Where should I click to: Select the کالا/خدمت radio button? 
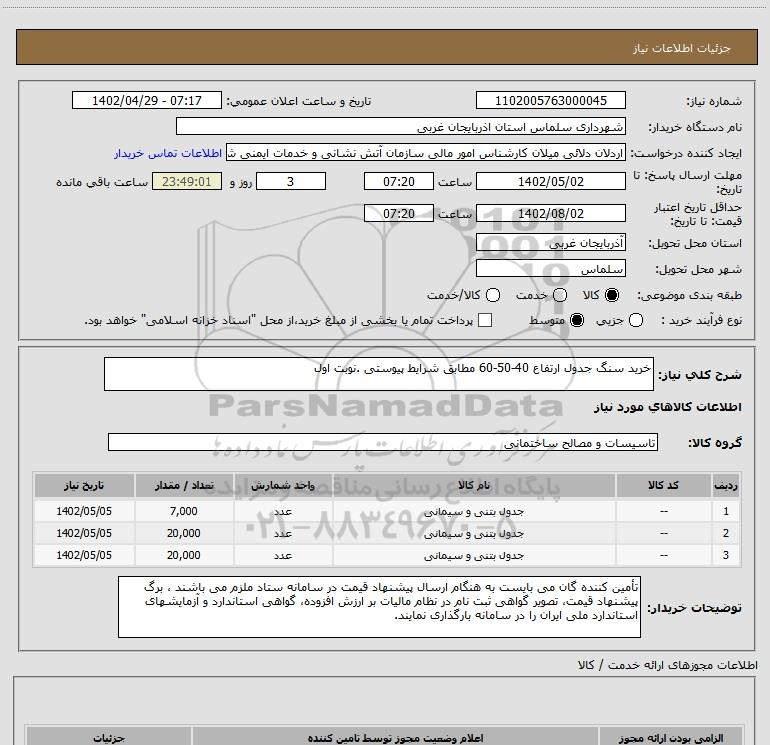pyautogui.click(x=493, y=295)
